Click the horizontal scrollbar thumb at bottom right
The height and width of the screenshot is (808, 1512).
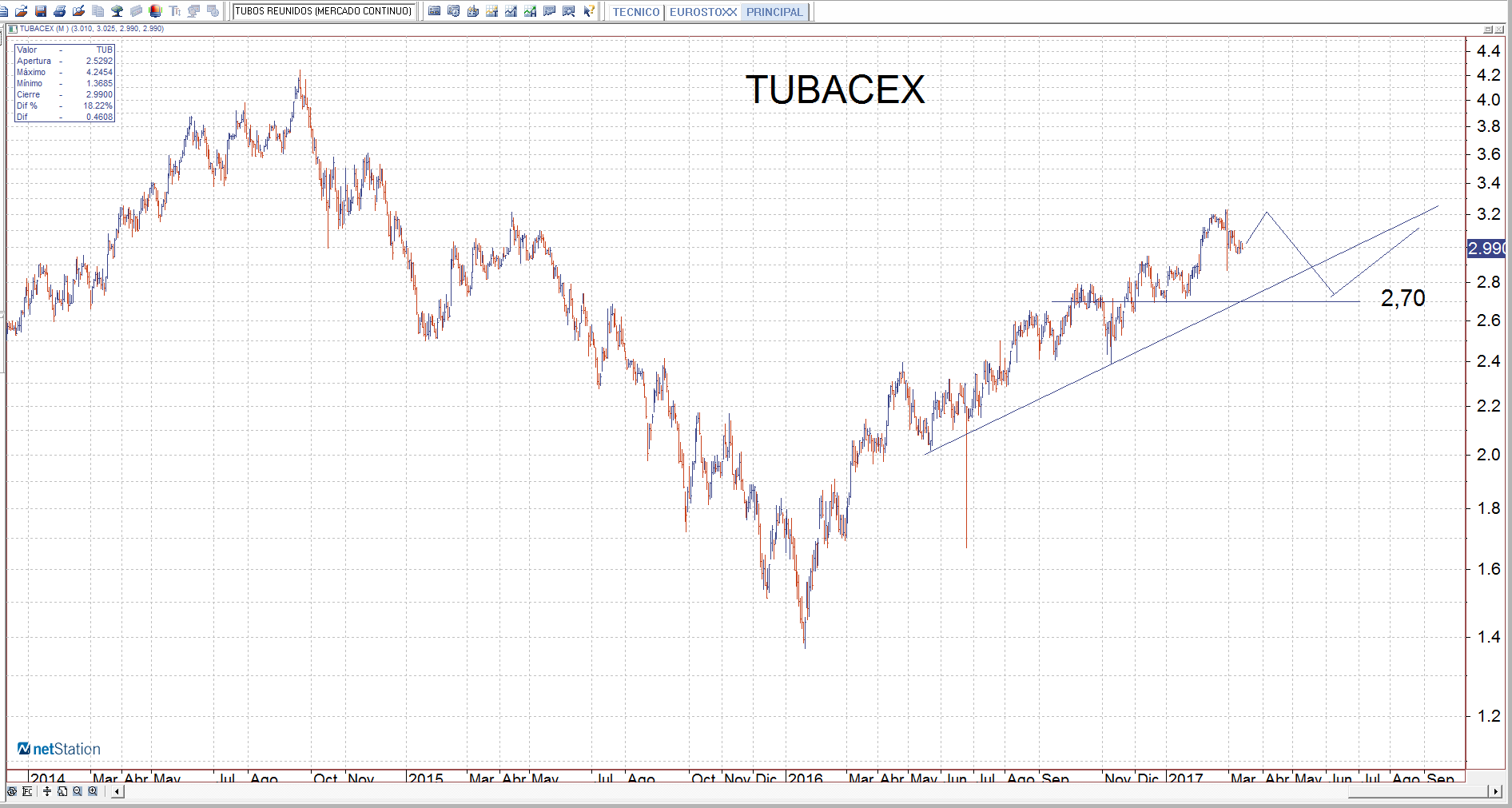click(x=1417, y=791)
